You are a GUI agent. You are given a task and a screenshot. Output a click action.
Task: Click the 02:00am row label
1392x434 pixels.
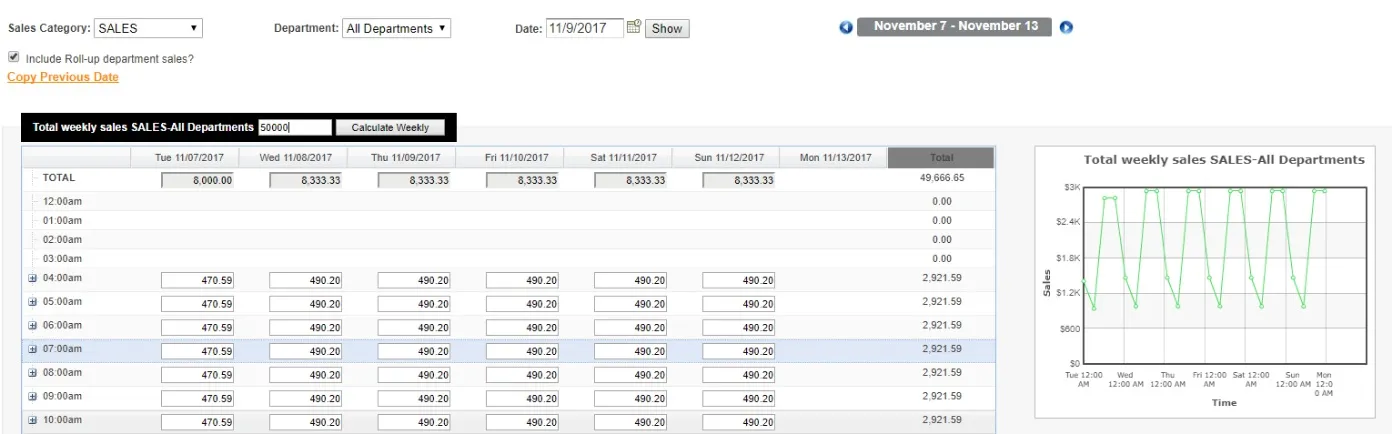coord(62,239)
